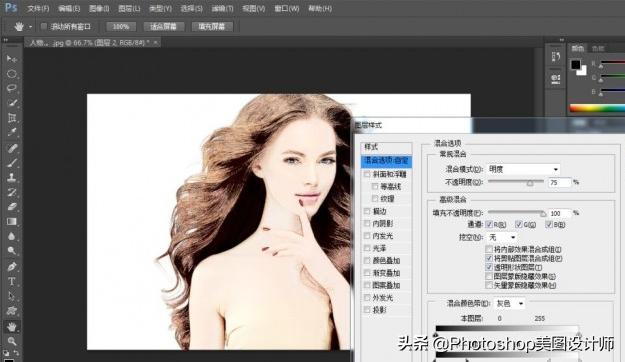Select the Elliptical Marquee tool
This screenshot has width=625, height=362.
pos(12,74)
